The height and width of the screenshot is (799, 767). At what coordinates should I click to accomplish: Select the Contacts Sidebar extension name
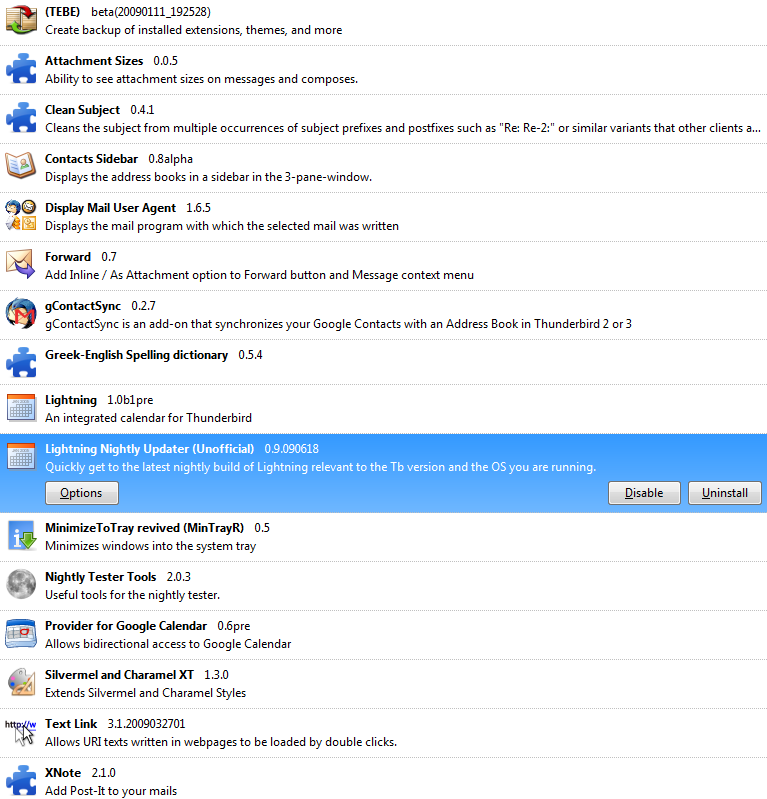(91, 158)
